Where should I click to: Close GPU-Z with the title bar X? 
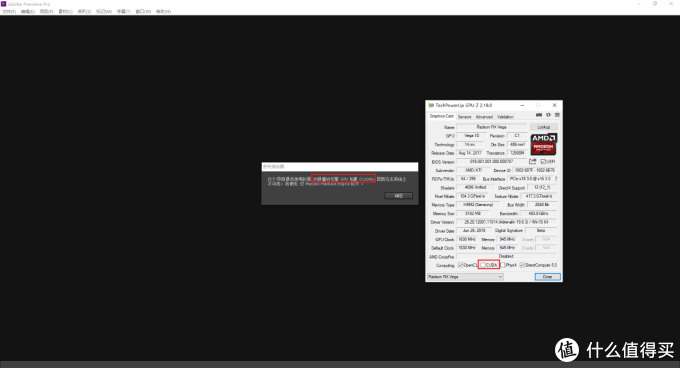[554, 105]
